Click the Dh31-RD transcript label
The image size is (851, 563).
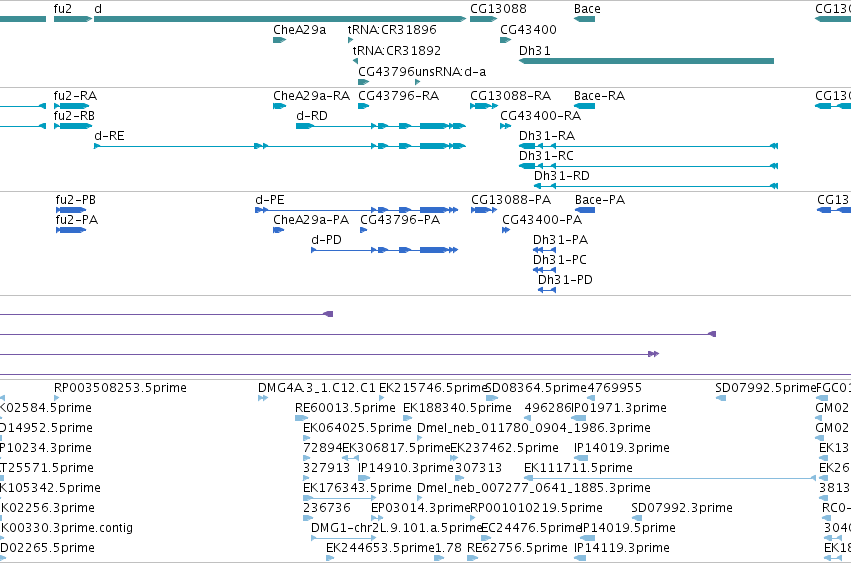[x=562, y=176]
